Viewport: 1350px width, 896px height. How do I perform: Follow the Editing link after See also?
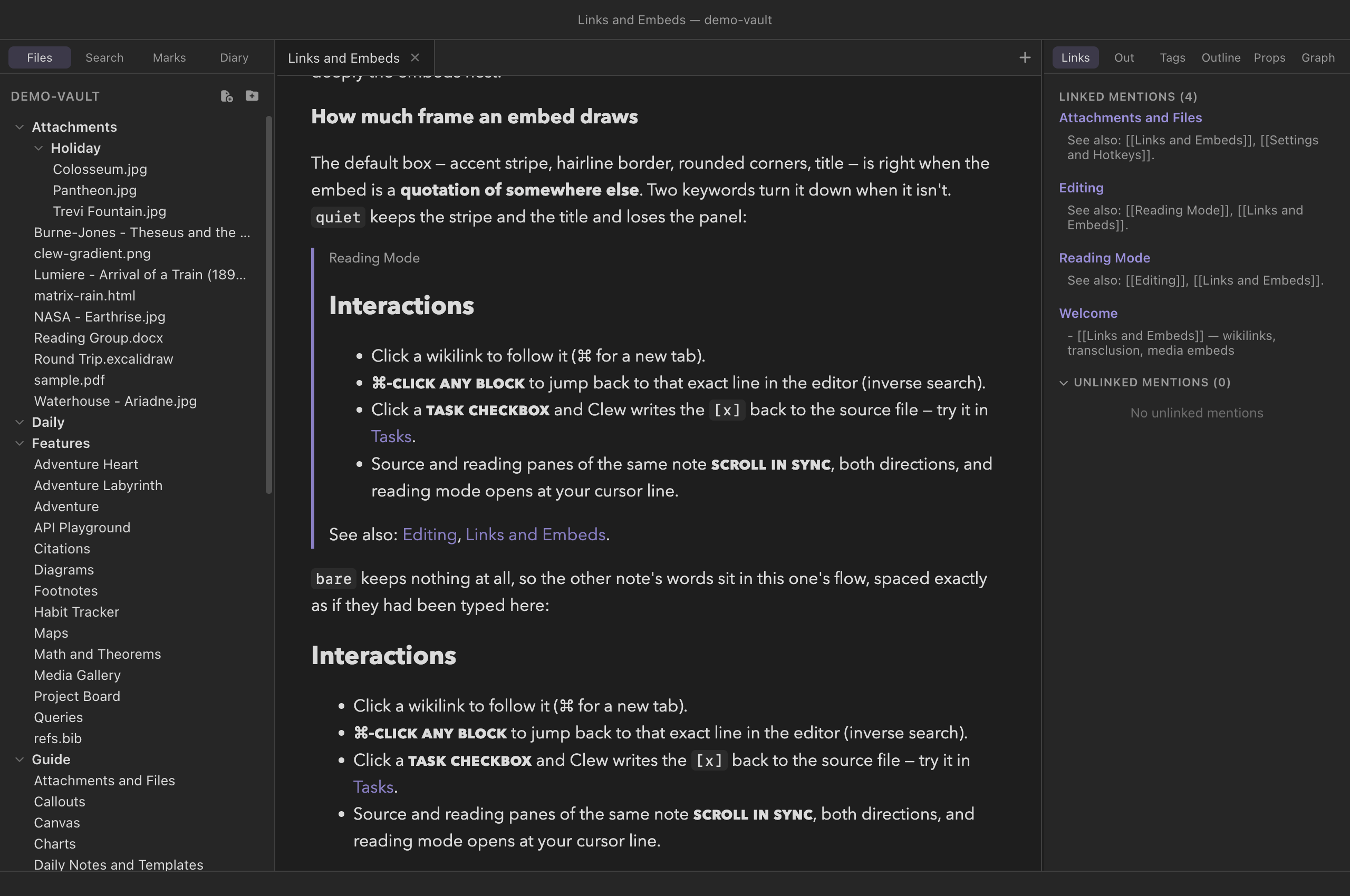(x=430, y=535)
